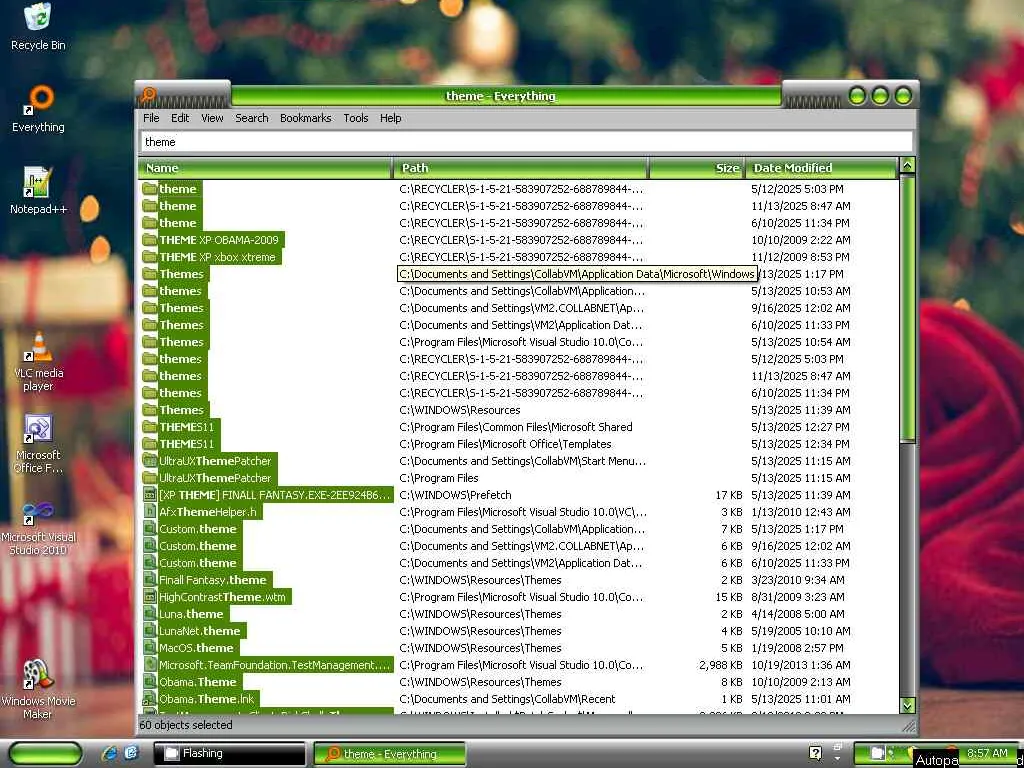Sort results by the Size column
This screenshot has width=1024, height=768.
point(696,168)
